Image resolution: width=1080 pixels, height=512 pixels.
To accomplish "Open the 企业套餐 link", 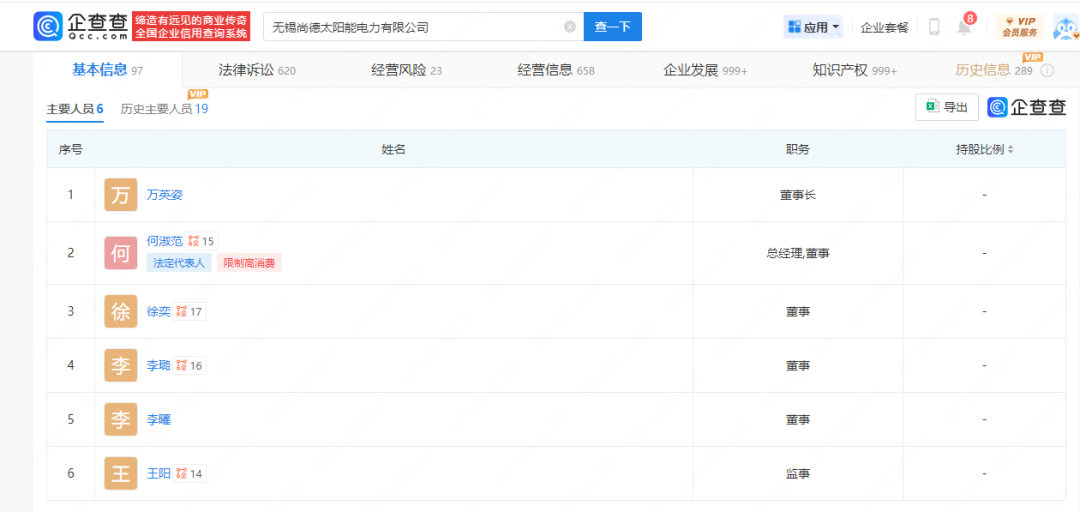I will (x=884, y=28).
